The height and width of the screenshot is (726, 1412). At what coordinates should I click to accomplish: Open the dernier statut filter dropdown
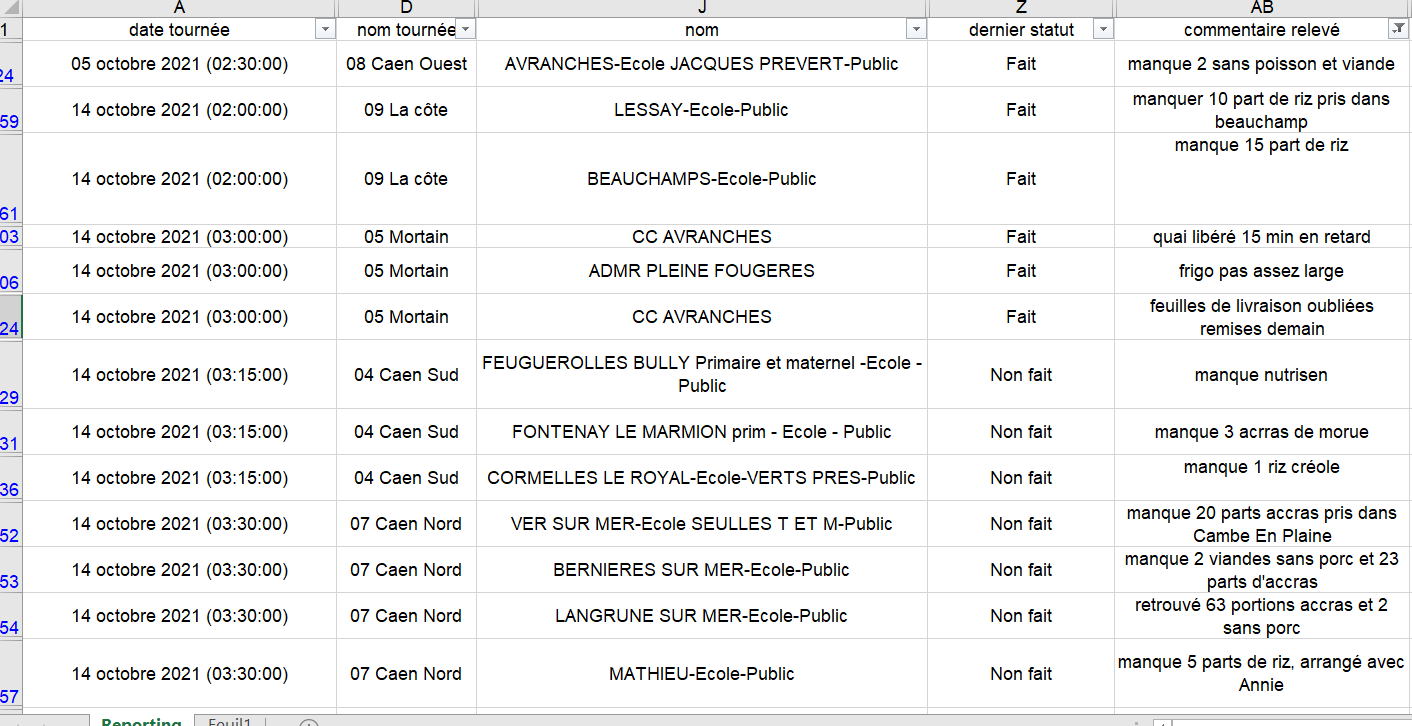[x=1103, y=30]
